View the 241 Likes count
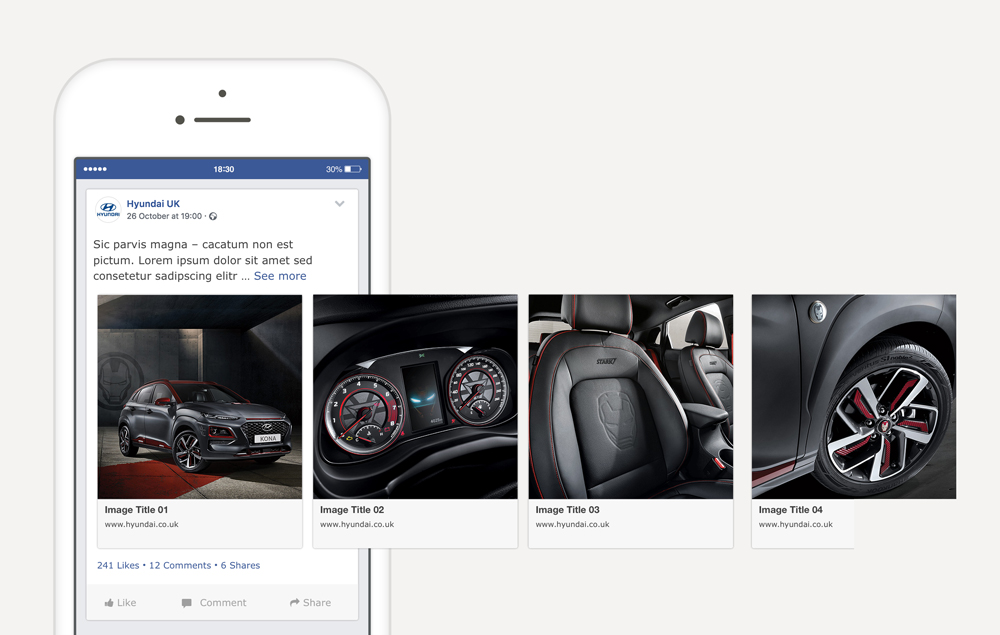Viewport: 1000px width, 635px height. pos(118,566)
